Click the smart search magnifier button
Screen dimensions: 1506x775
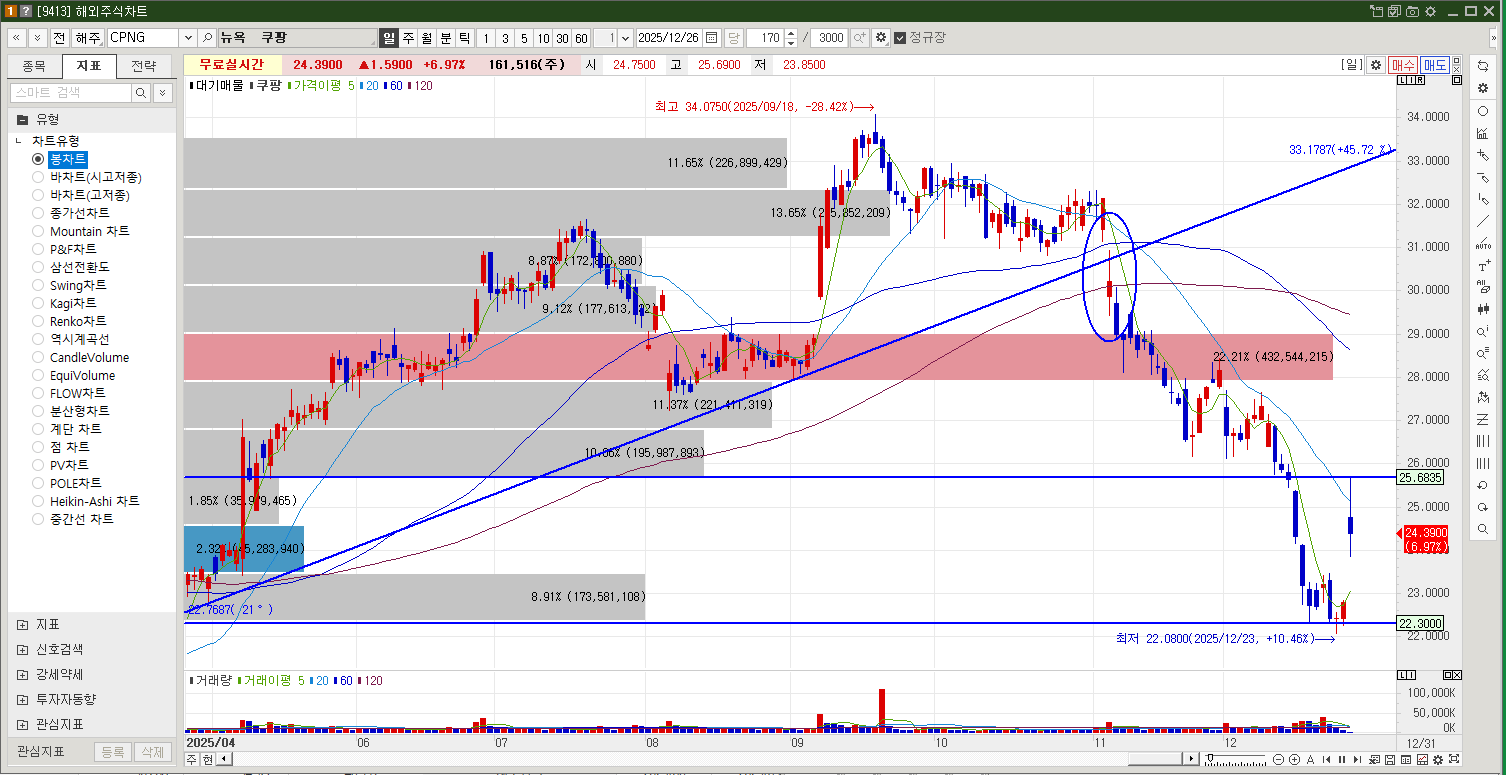click(141, 92)
